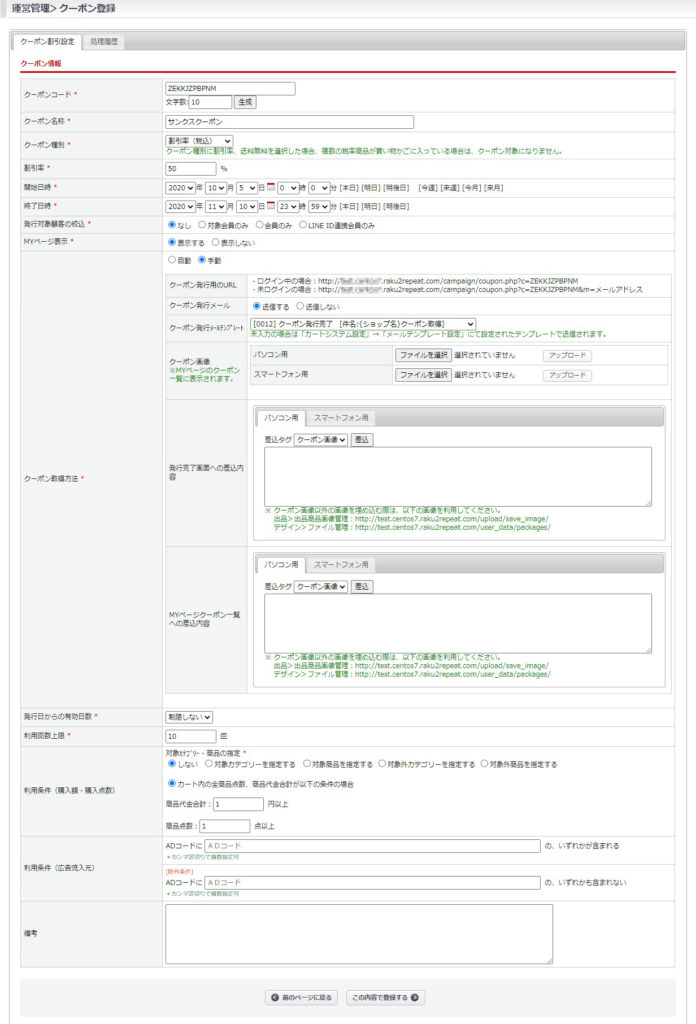Click the 備考 notes textarea
The height and width of the screenshot is (1024, 696).
[359, 935]
